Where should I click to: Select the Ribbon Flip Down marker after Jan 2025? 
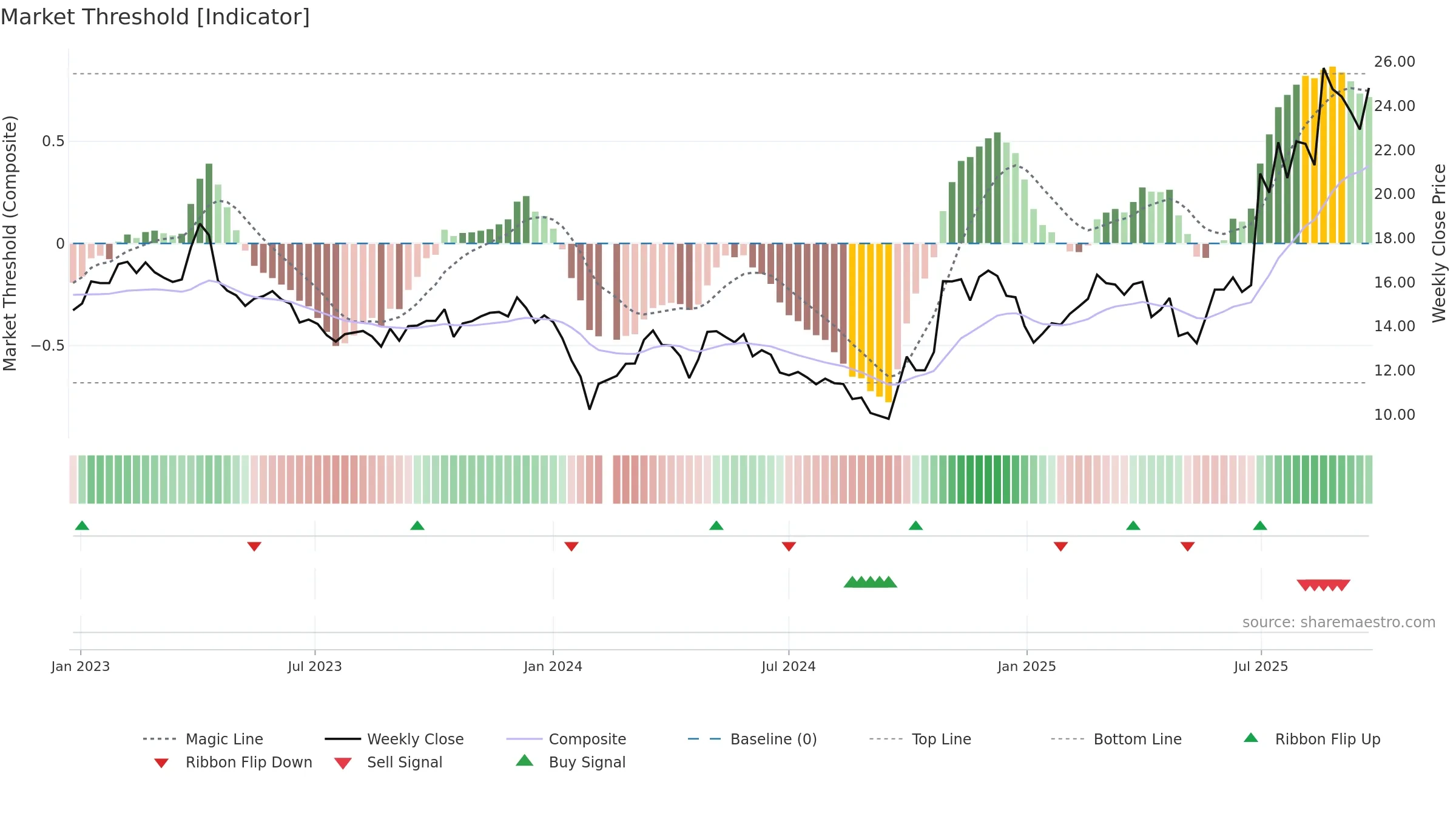pos(1060,547)
